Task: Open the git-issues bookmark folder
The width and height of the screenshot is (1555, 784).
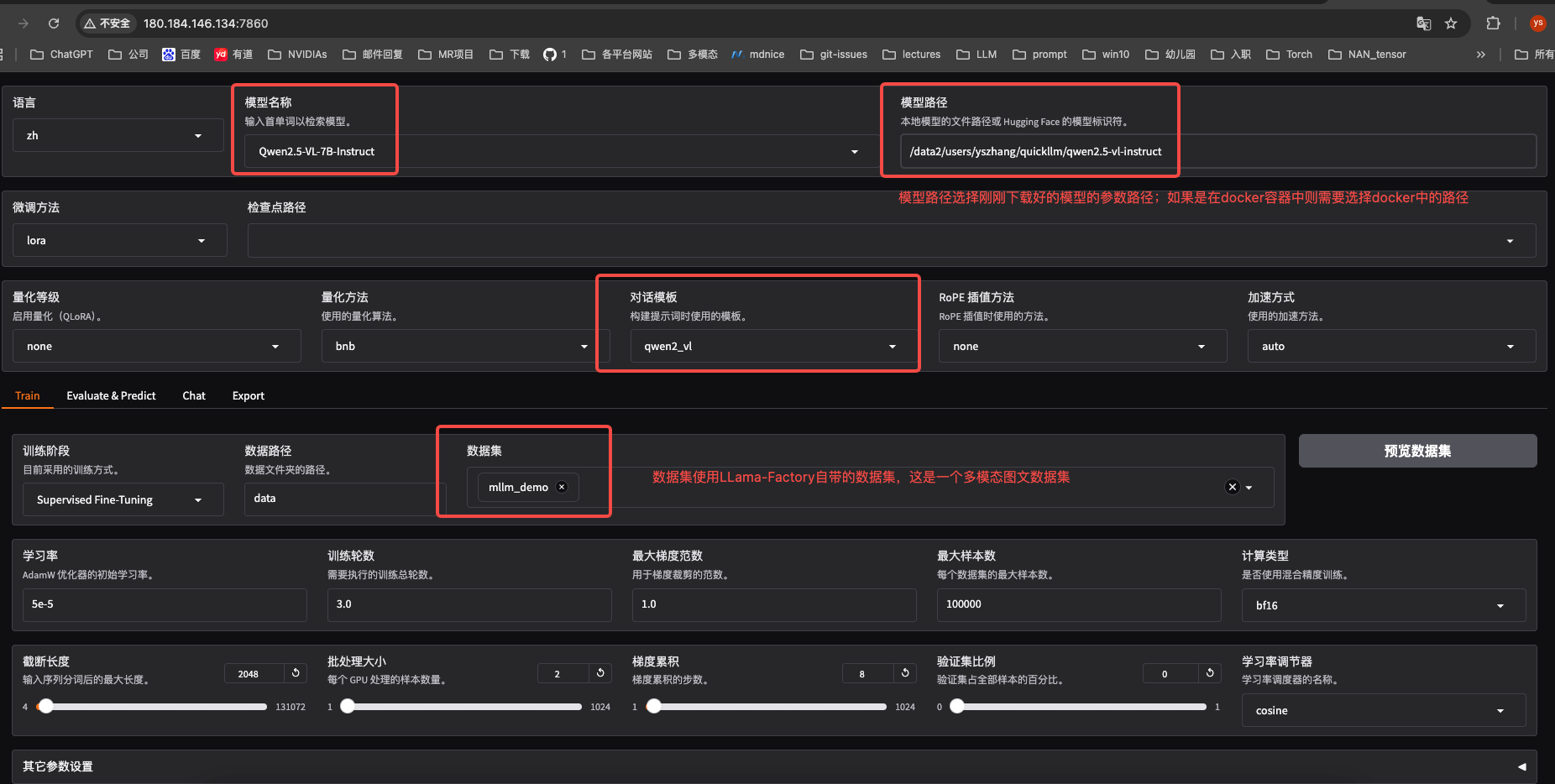Action: click(834, 55)
